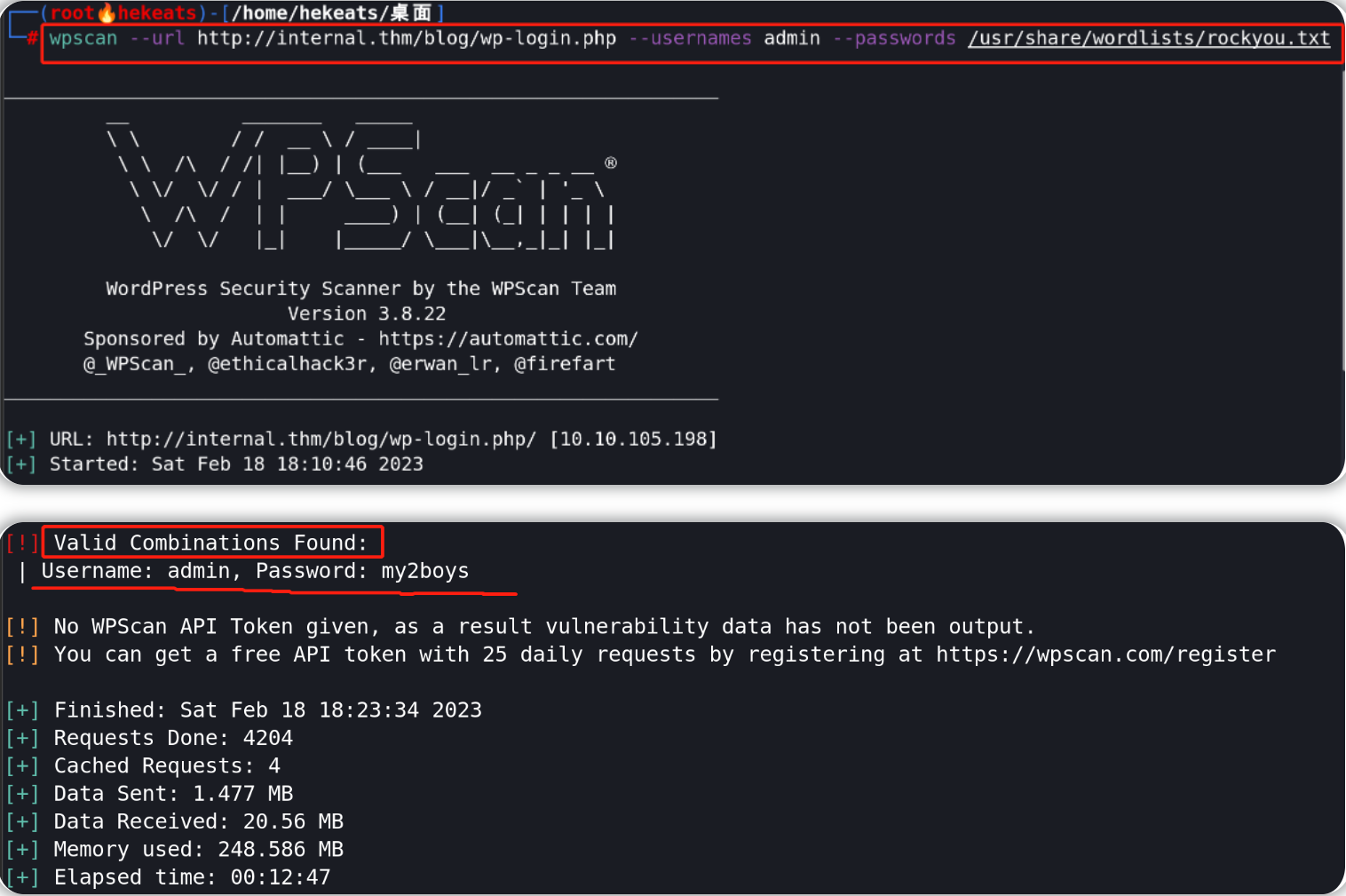Open the https://wpscan.com/register link
This screenshot has width=1346, height=896.
1106,654
